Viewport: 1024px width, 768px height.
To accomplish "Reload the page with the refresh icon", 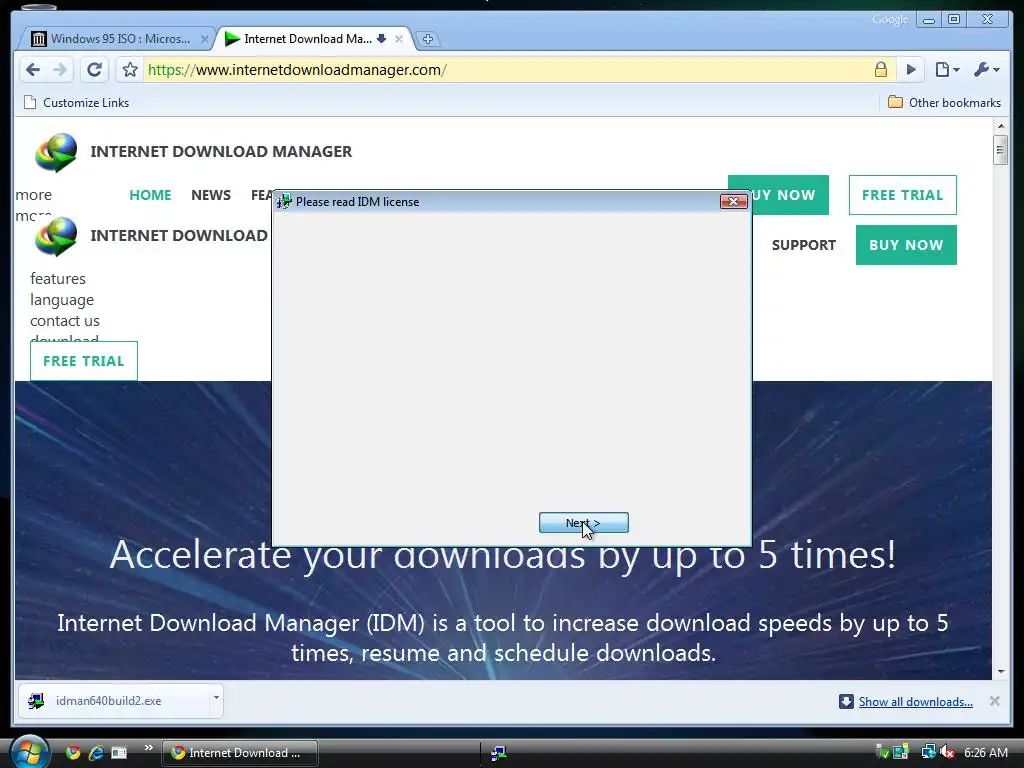I will (94, 70).
